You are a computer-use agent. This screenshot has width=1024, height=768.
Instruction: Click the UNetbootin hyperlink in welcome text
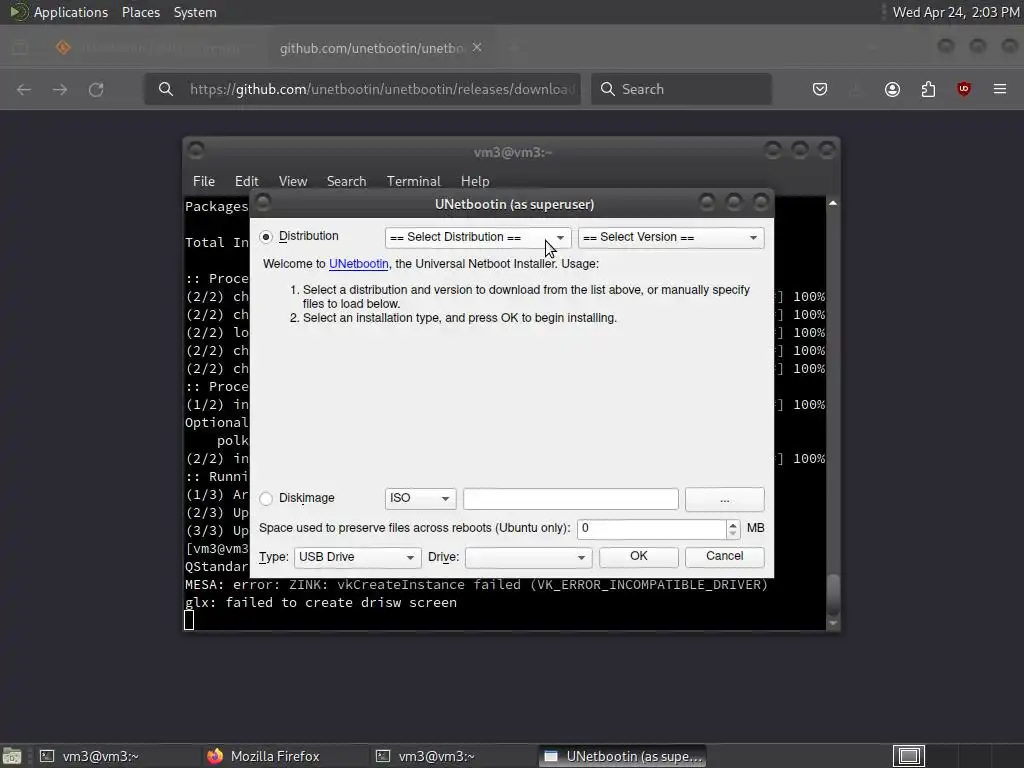359,264
